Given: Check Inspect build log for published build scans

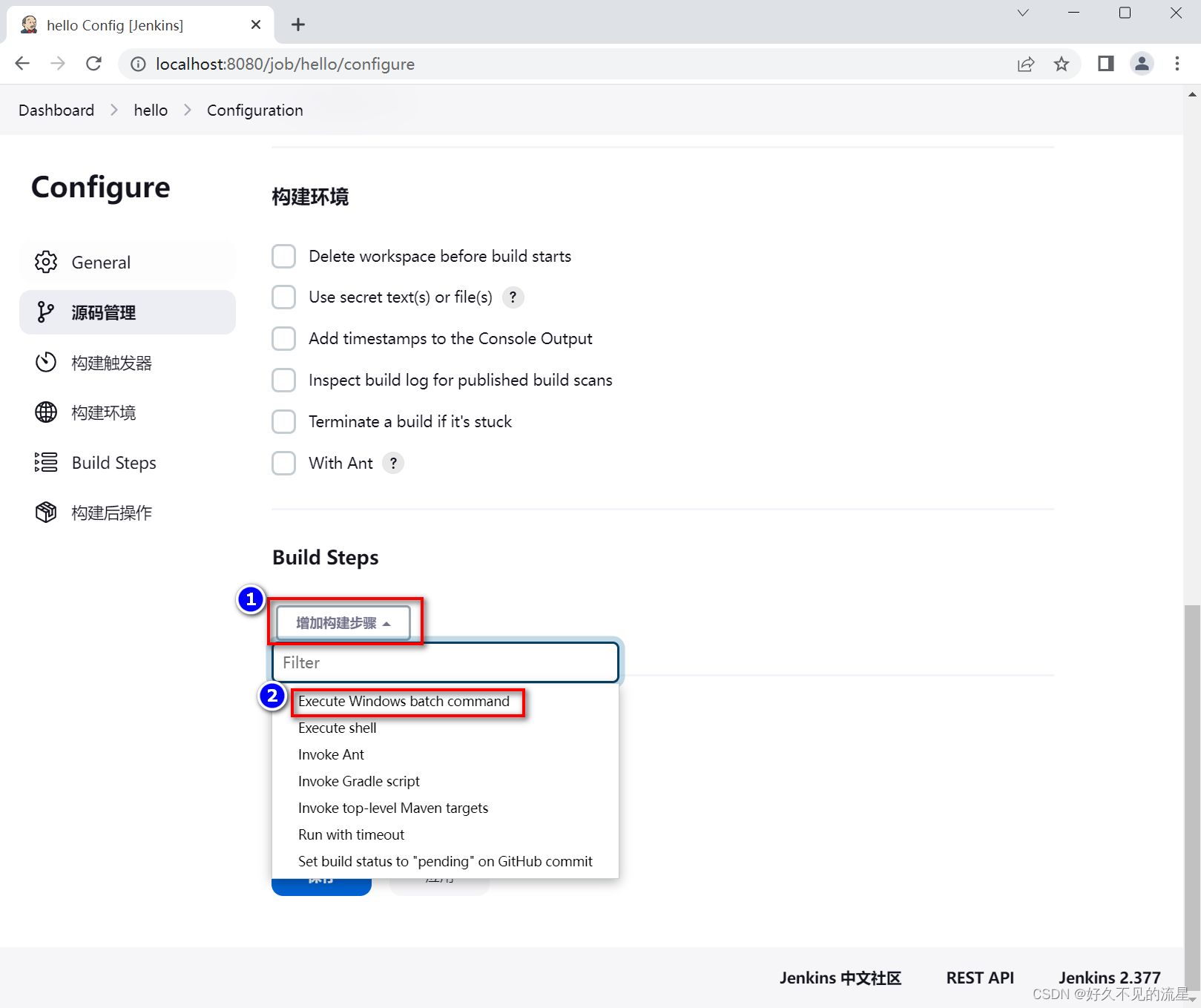Looking at the screenshot, I should [283, 381].
